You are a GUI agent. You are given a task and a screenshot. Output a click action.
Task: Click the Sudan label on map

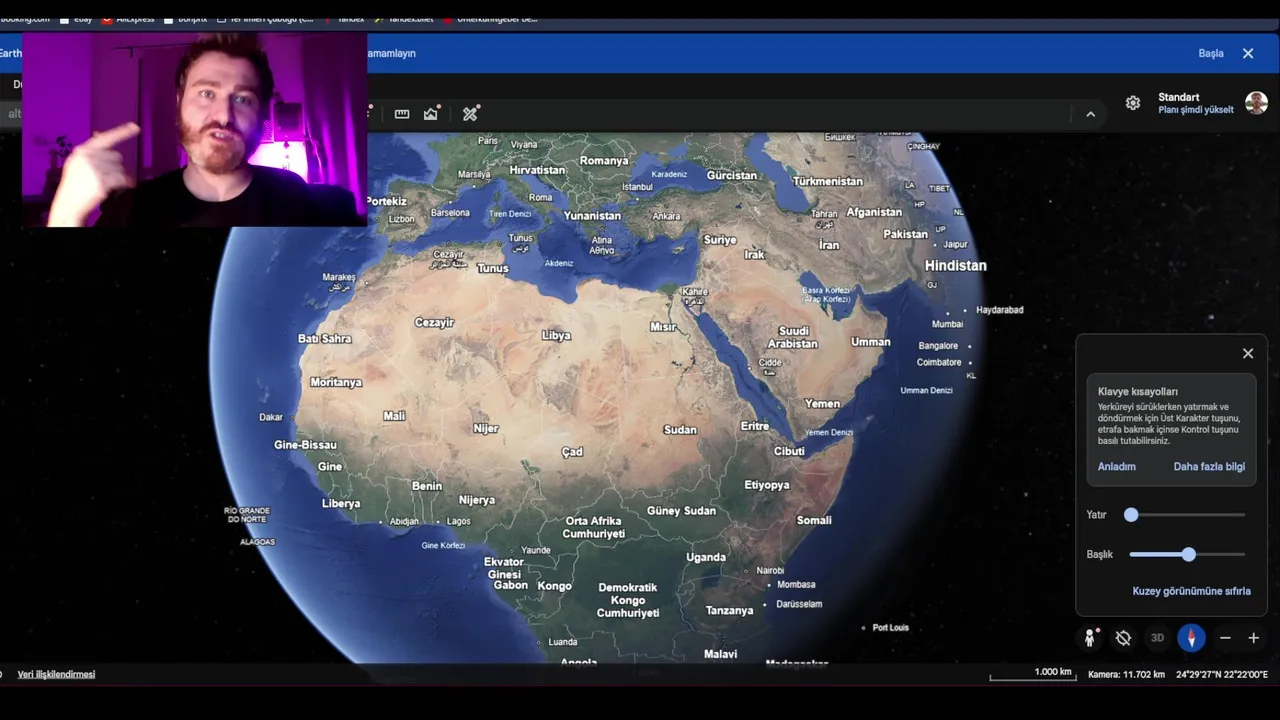(680, 430)
